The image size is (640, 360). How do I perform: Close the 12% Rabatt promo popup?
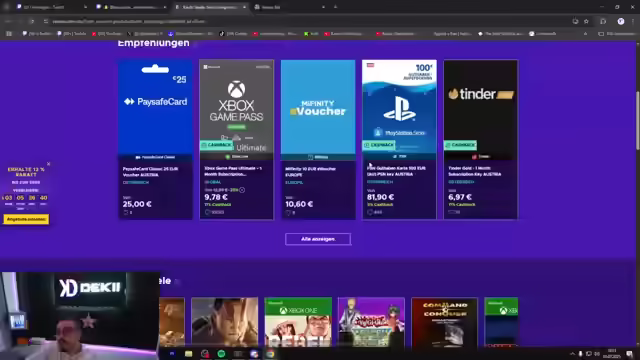[49, 164]
